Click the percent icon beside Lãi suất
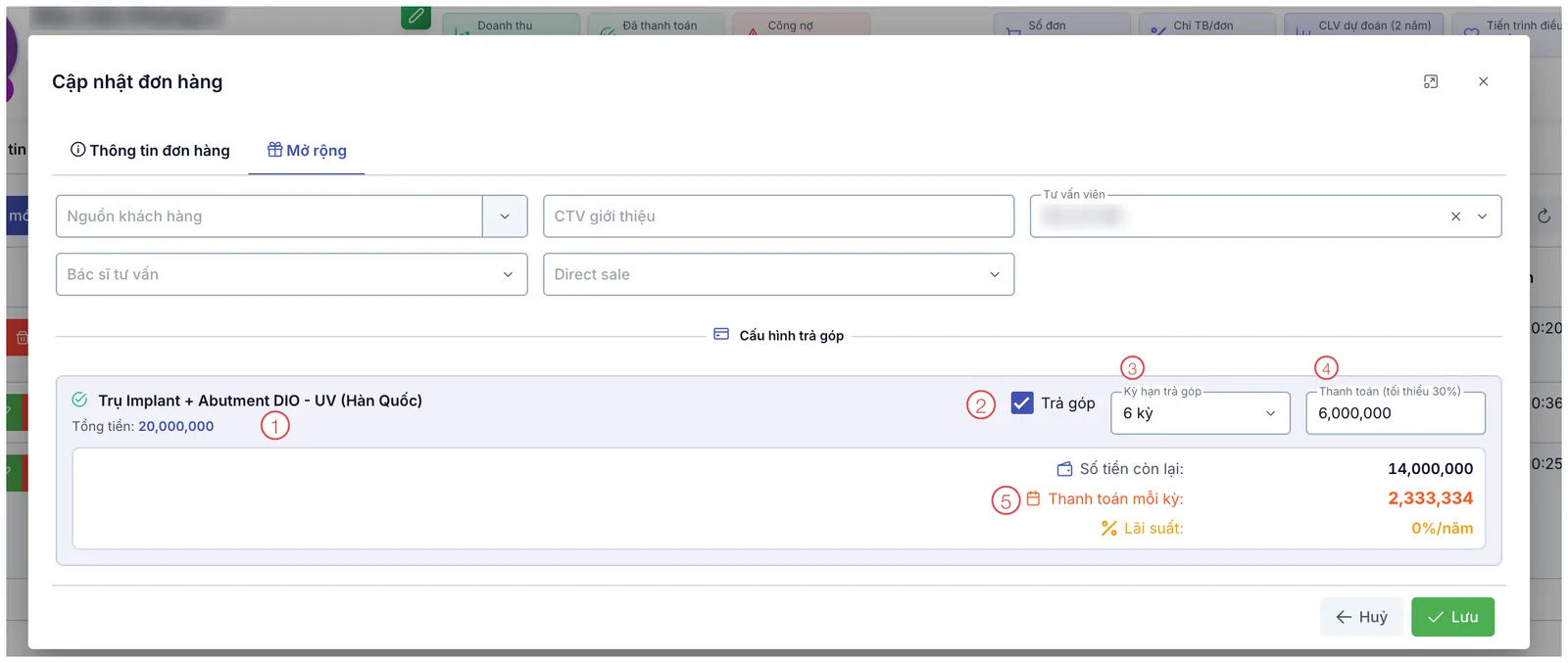 point(1108,528)
